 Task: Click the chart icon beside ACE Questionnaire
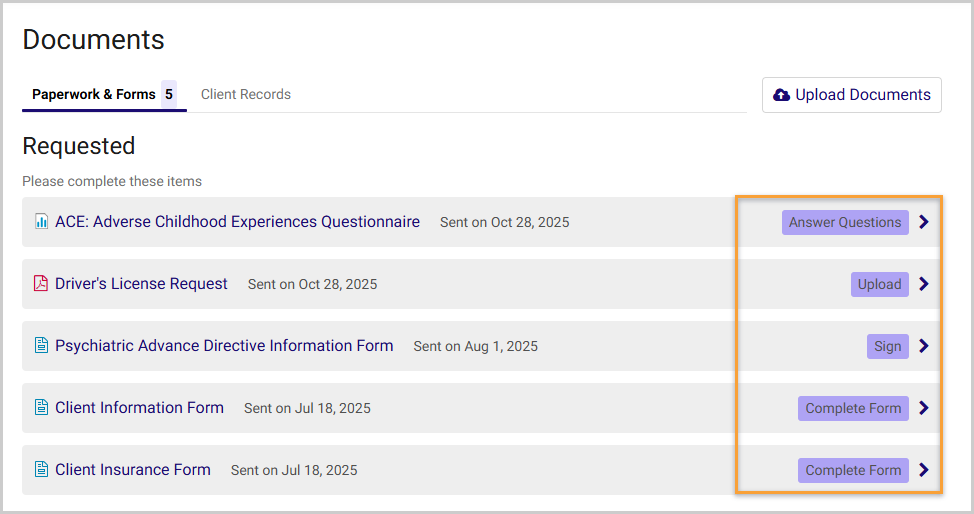coord(41,222)
